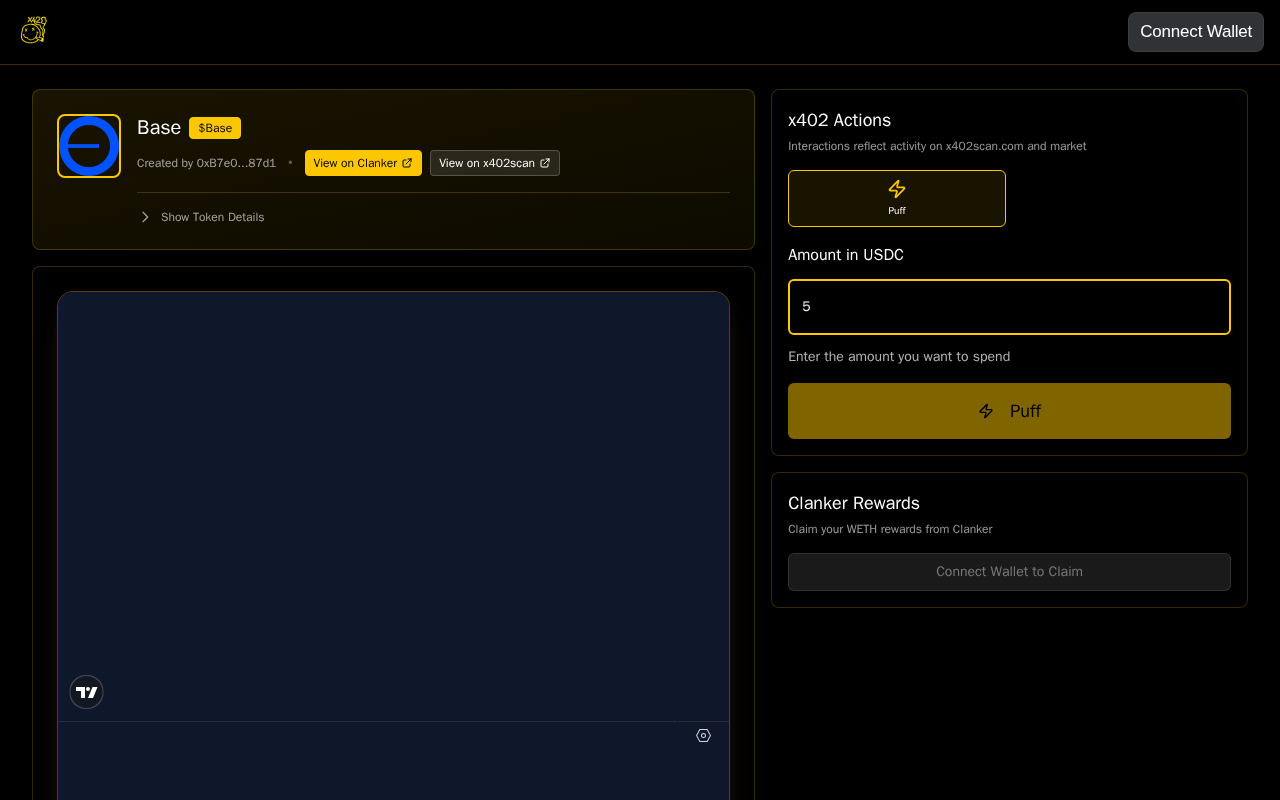Click the x420 smiley logo
The height and width of the screenshot is (800, 1280).
coord(33,30)
